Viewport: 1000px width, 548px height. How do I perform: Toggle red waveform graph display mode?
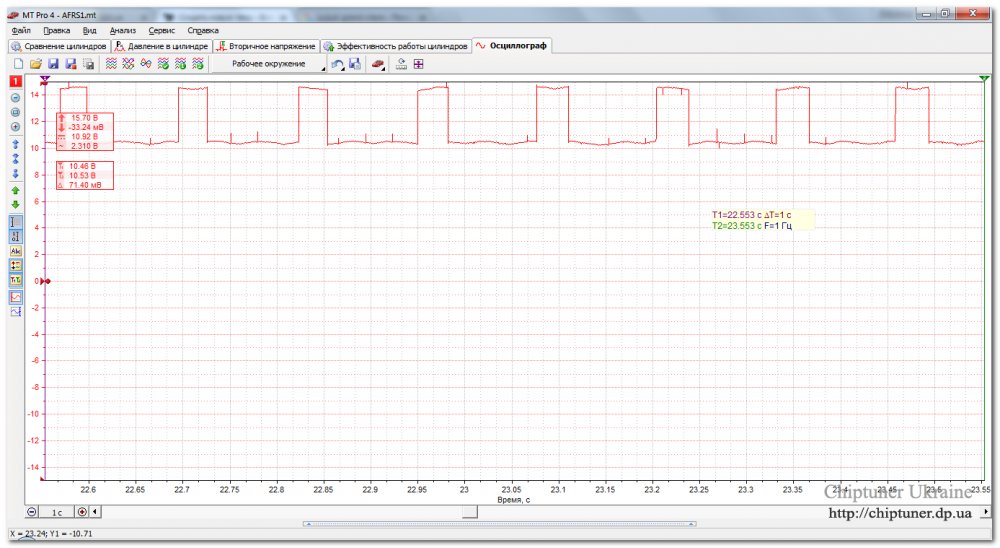(15, 297)
